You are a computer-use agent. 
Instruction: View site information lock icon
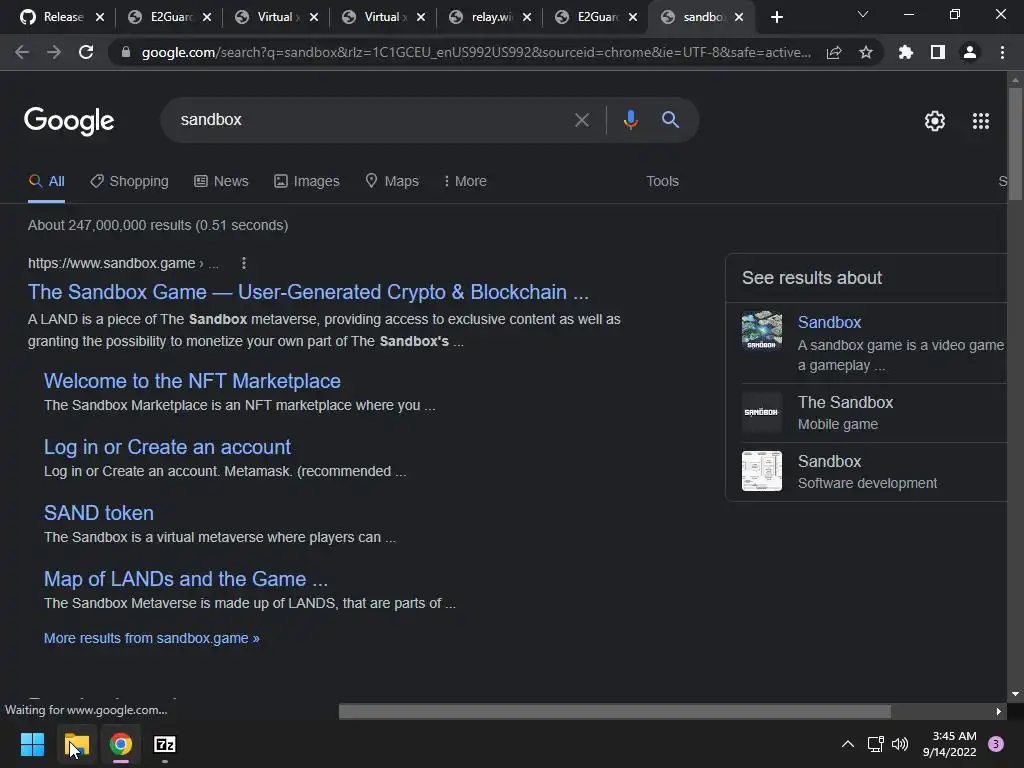point(126,52)
